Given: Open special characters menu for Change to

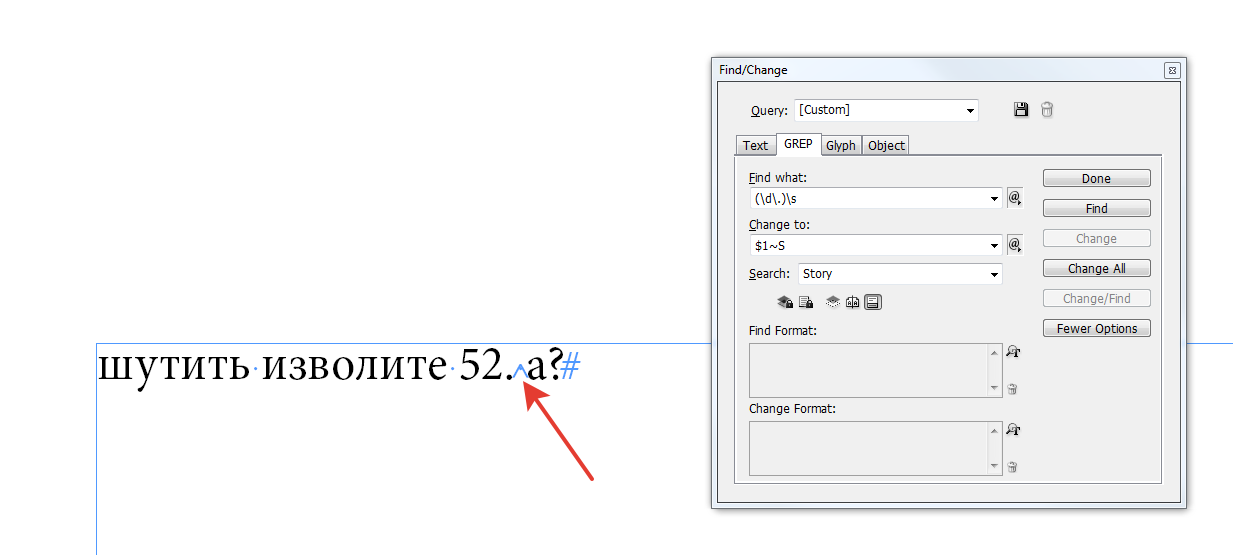Looking at the screenshot, I should 1014,245.
